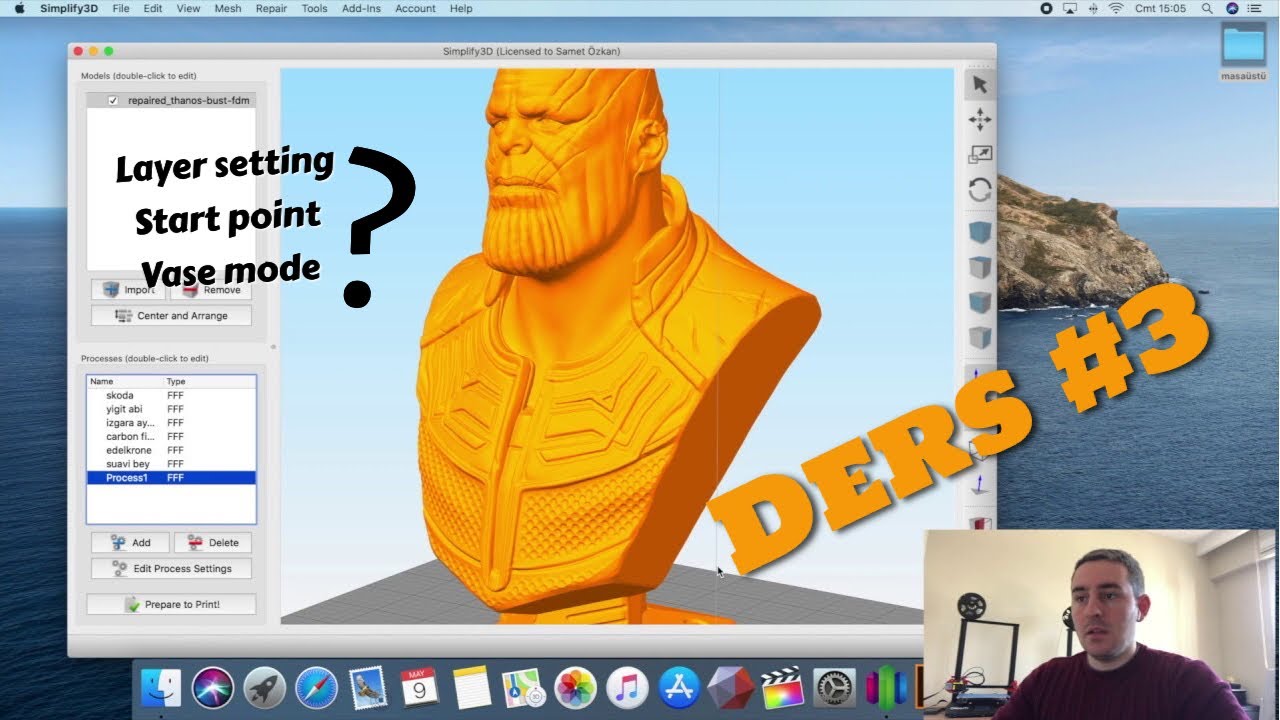Click Center and Arrange button

tap(171, 316)
